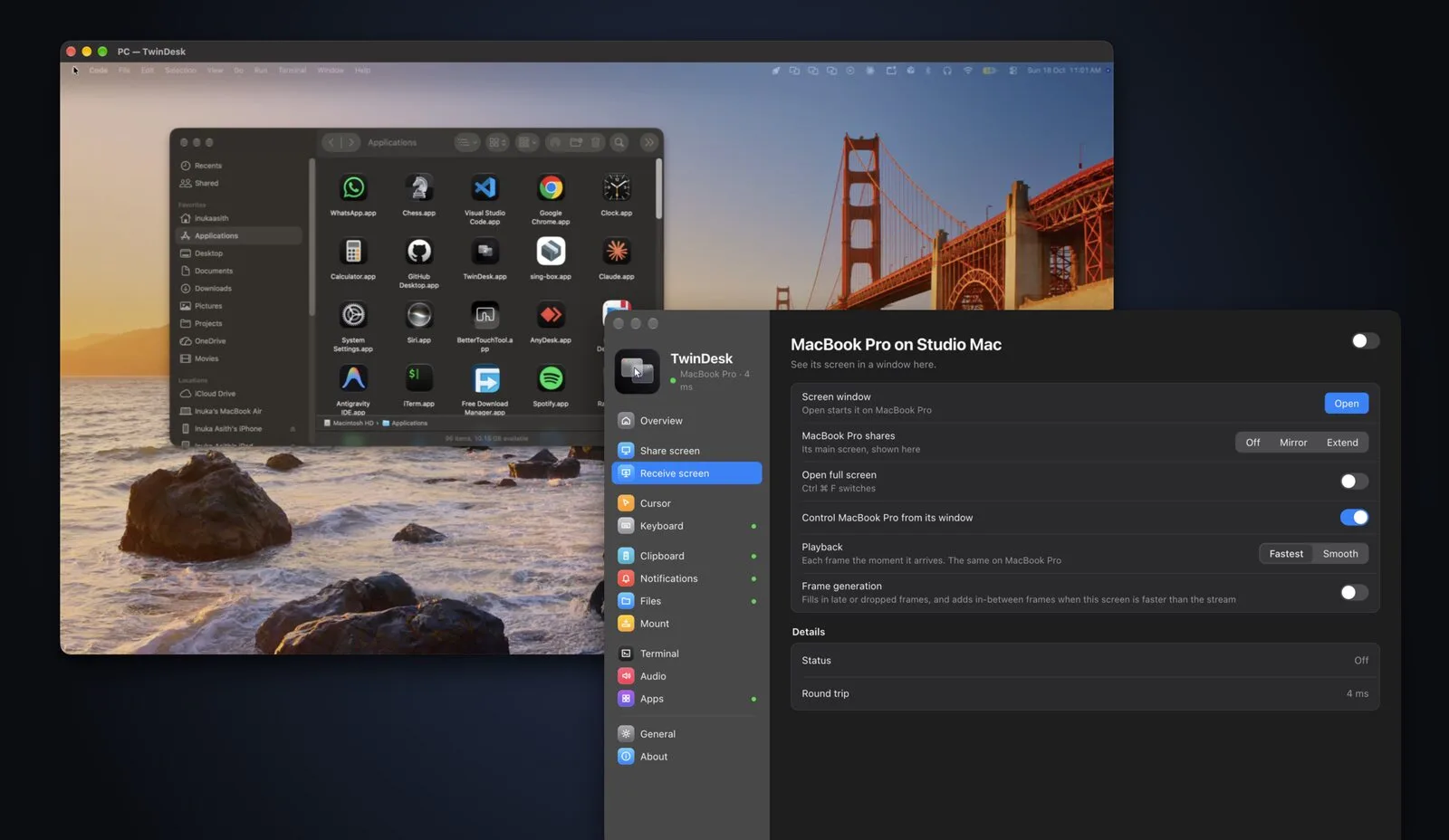Open Google Chrome.app icon
Viewport: 1449px width, 840px height.
coord(551,188)
